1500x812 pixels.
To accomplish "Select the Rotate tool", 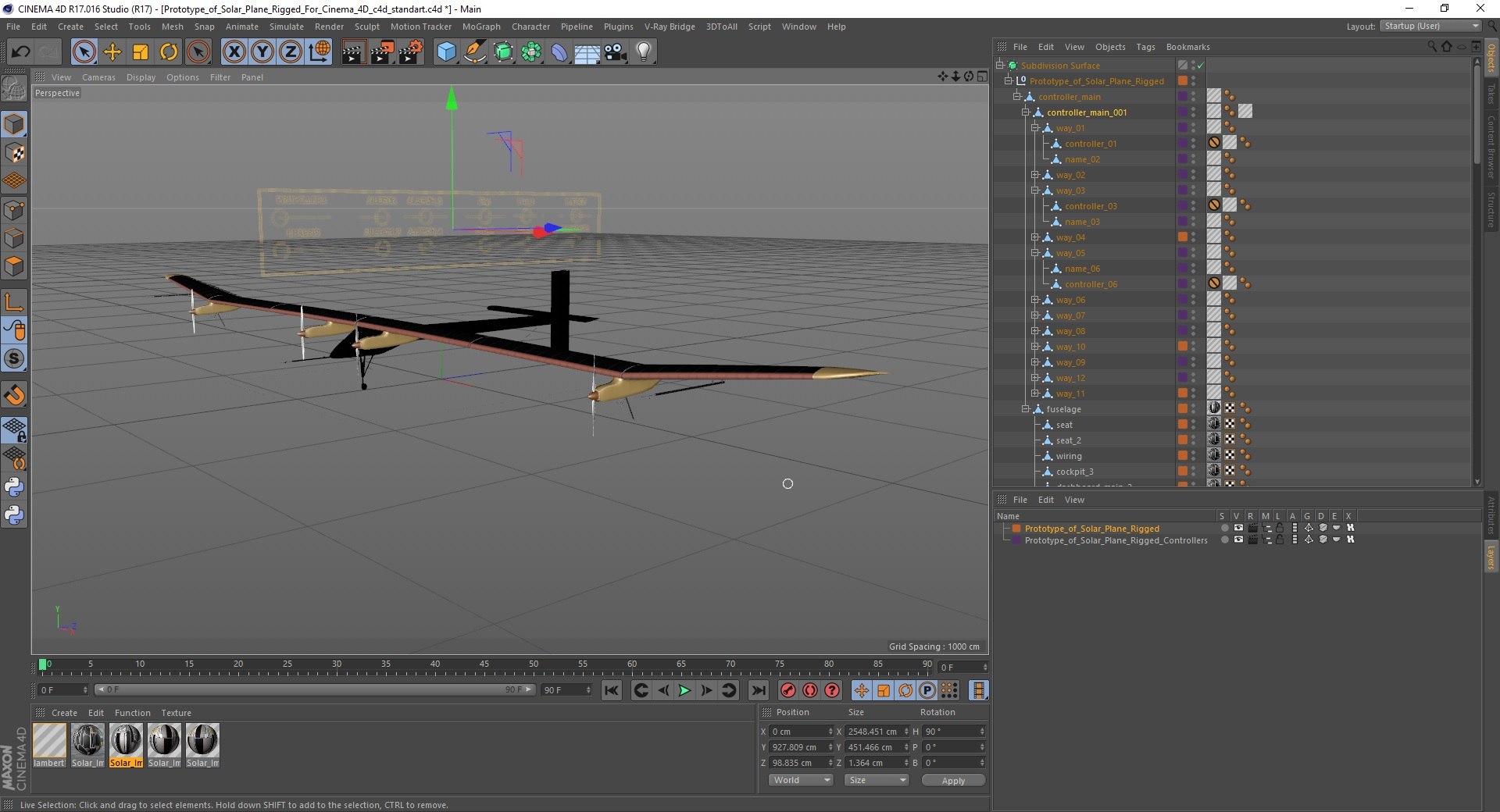I will click(x=169, y=52).
